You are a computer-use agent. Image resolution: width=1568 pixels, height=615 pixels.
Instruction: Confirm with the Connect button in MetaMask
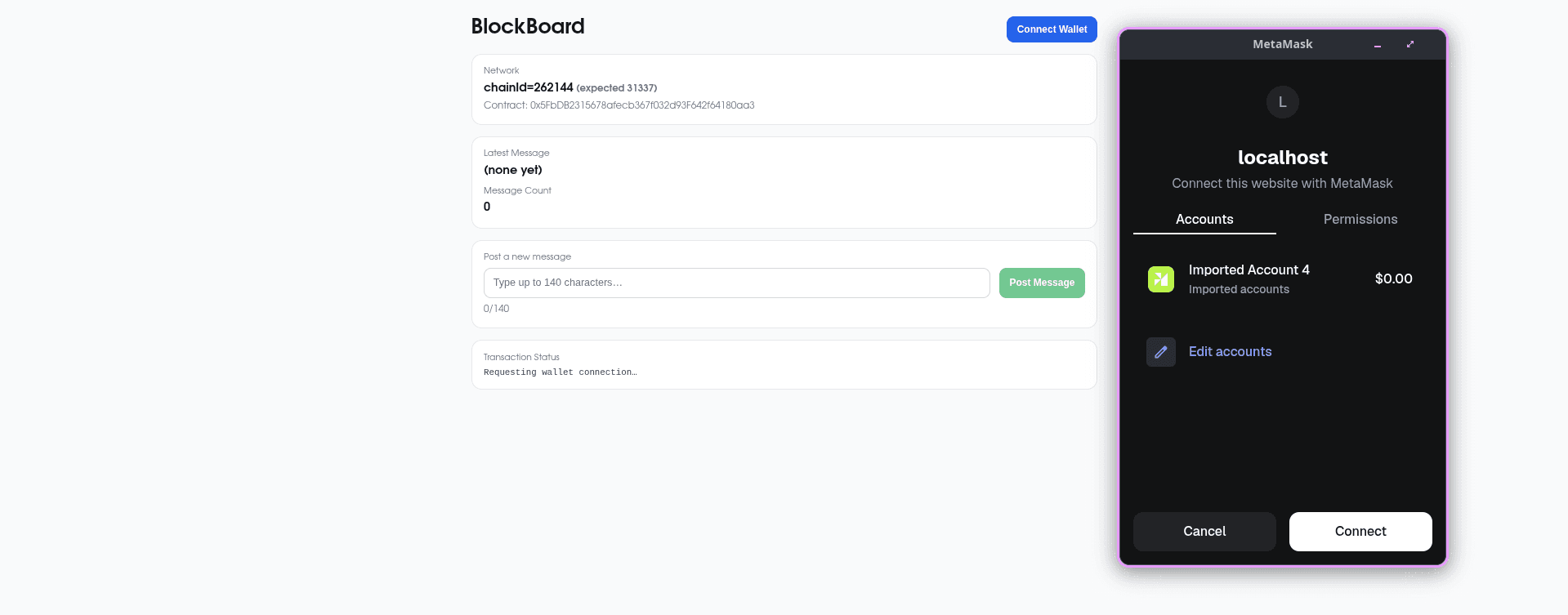pos(1360,531)
